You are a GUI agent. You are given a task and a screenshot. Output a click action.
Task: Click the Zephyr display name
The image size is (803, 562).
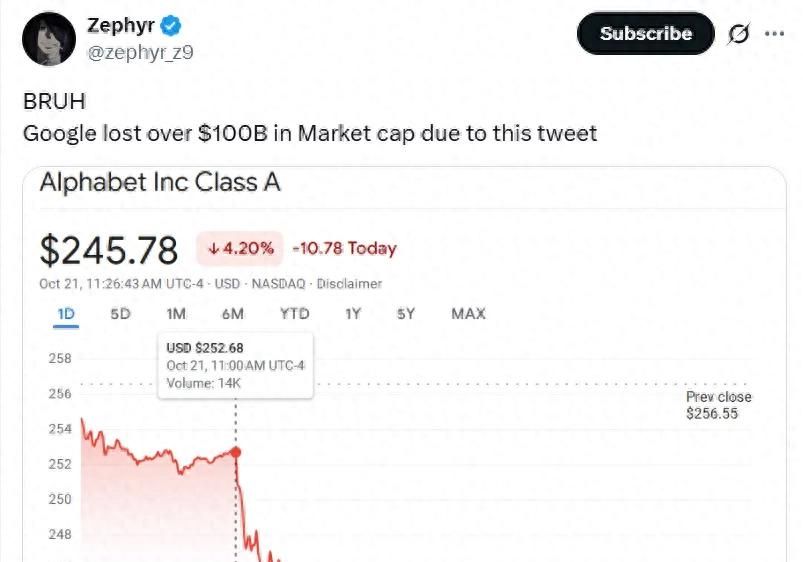click(x=120, y=25)
